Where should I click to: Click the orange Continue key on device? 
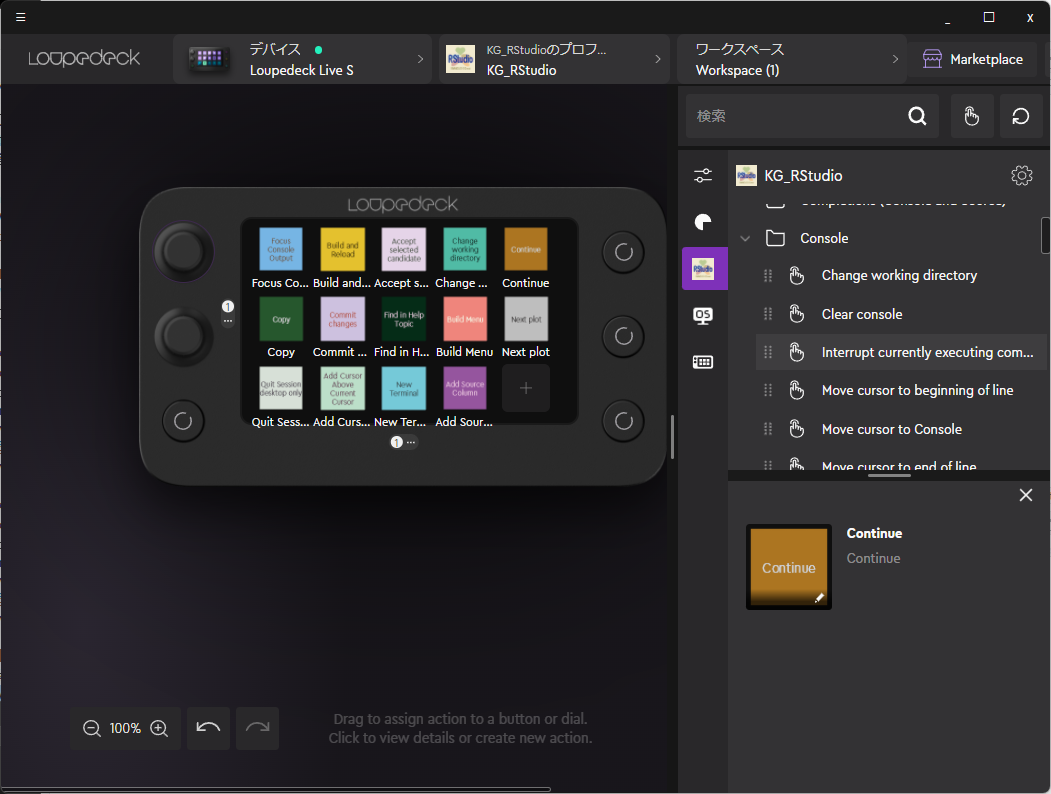[526, 249]
